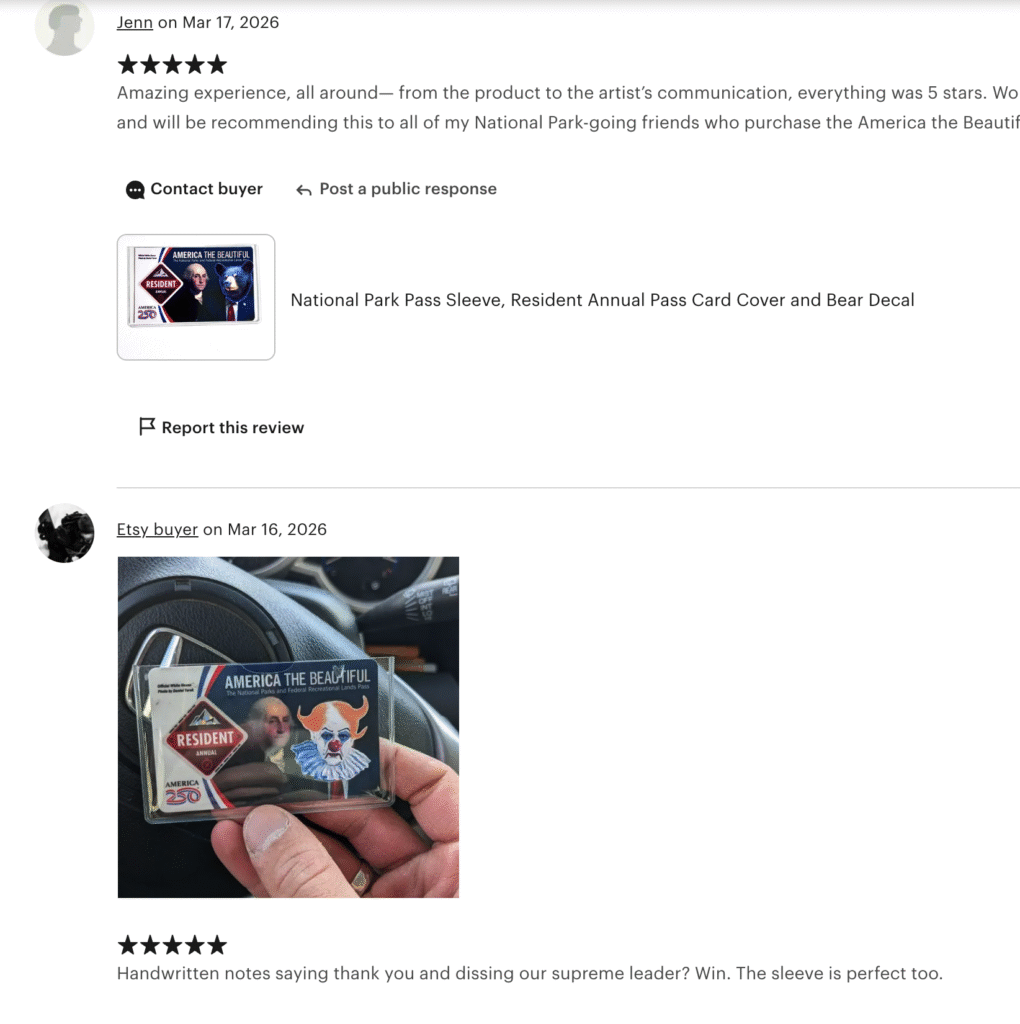Click the Etsy buyer's five-star rating row

(x=172, y=945)
